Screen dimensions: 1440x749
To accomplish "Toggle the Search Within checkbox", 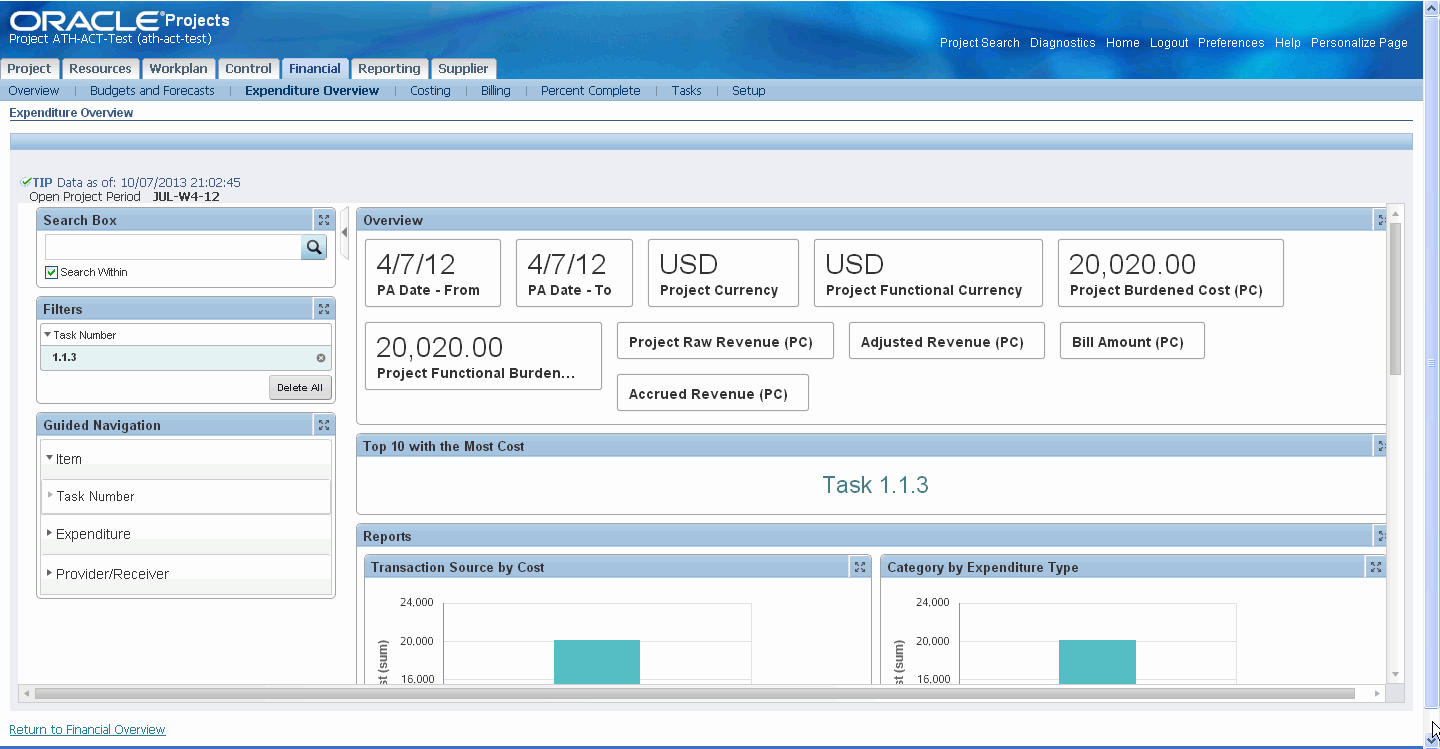I will pyautogui.click(x=52, y=272).
